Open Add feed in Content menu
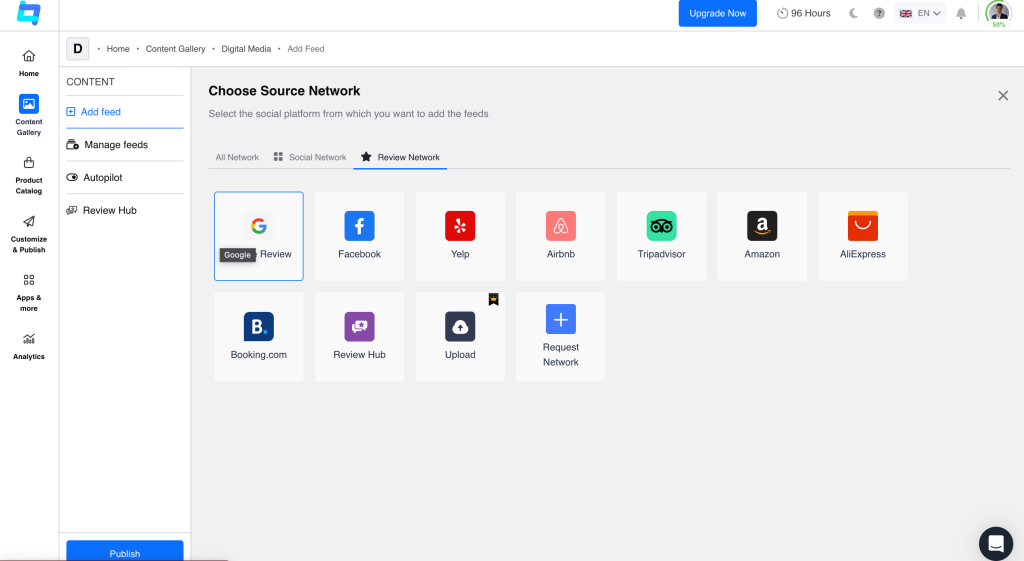The image size is (1024, 561). tap(125, 112)
